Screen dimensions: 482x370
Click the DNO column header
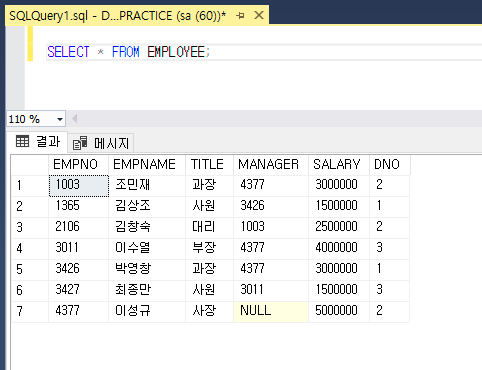(x=390, y=164)
